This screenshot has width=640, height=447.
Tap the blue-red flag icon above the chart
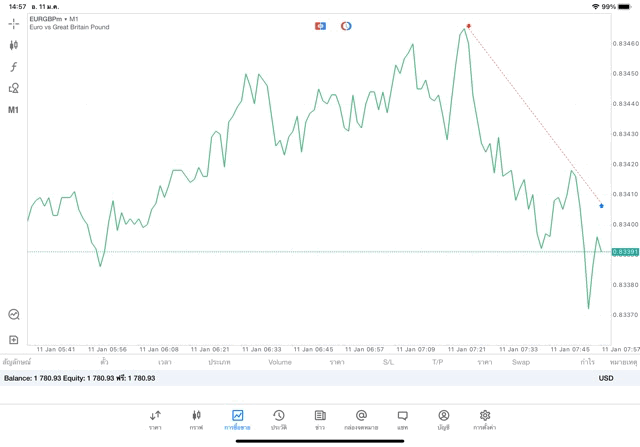click(320, 25)
